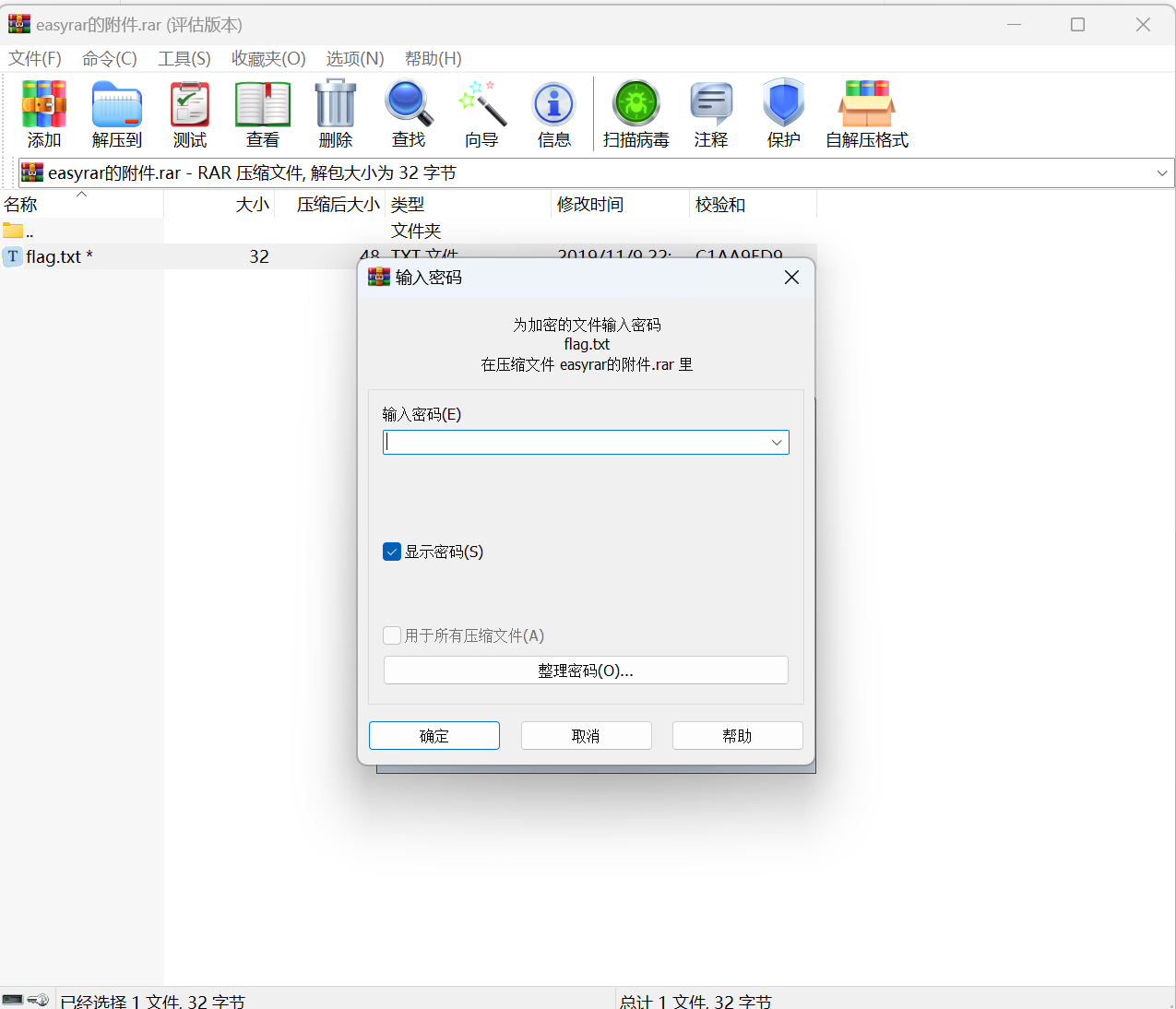
Task: Click the 查找 (Find) magnifier icon
Action: click(x=409, y=103)
